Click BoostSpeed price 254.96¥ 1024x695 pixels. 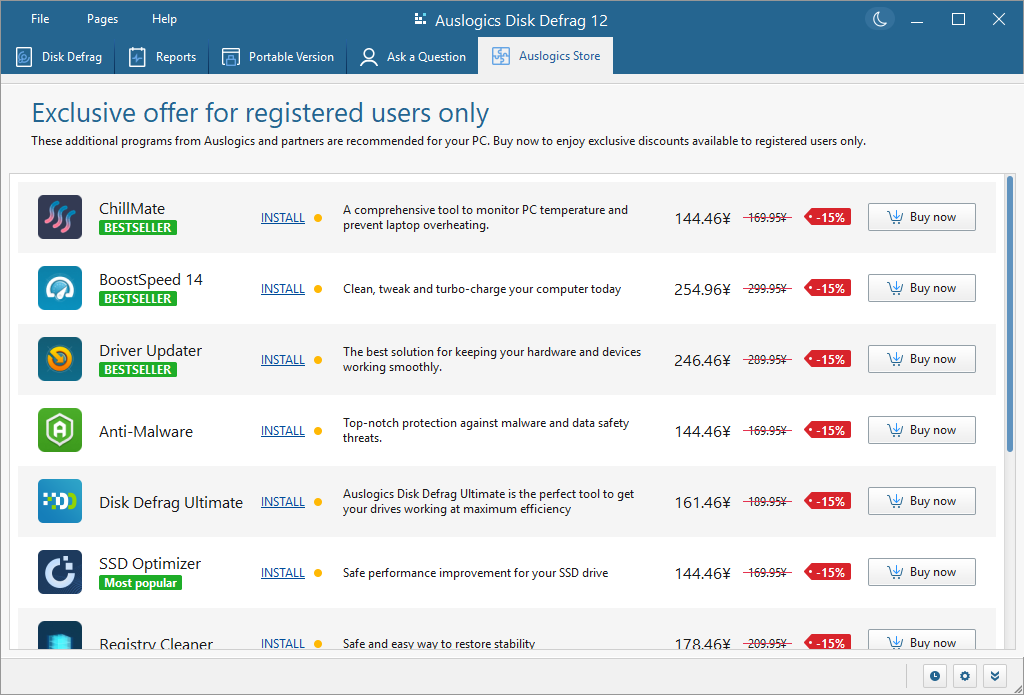(x=702, y=289)
